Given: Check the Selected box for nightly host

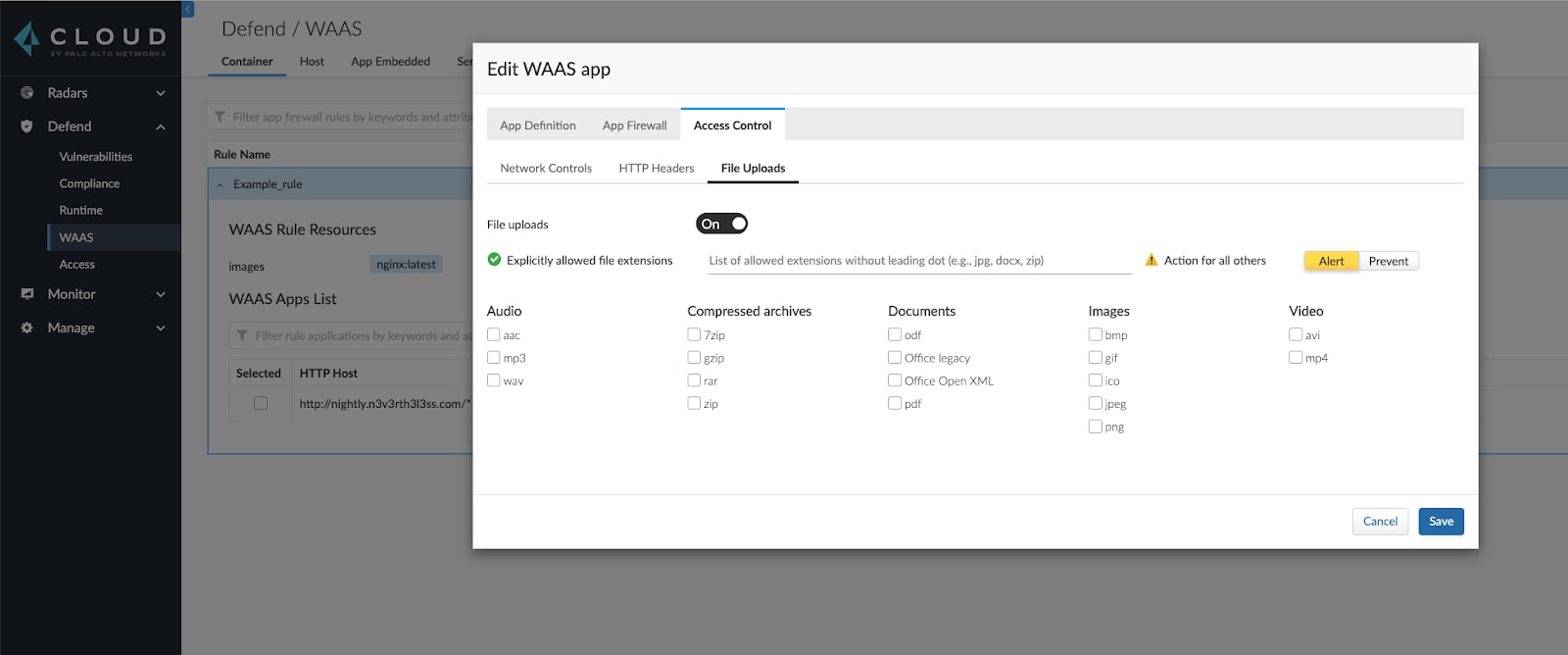Looking at the screenshot, I should 261,403.
